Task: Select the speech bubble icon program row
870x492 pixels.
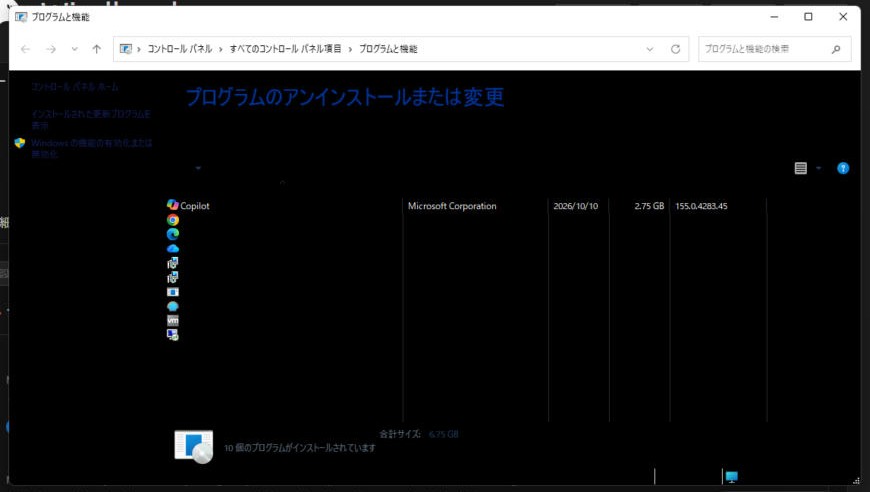Action: tap(173, 306)
